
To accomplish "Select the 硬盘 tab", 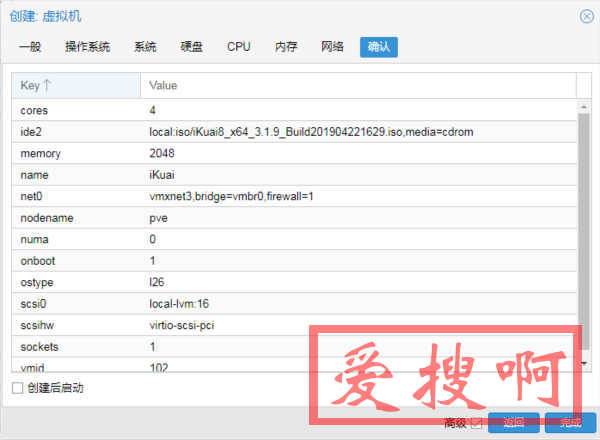I will [x=192, y=47].
